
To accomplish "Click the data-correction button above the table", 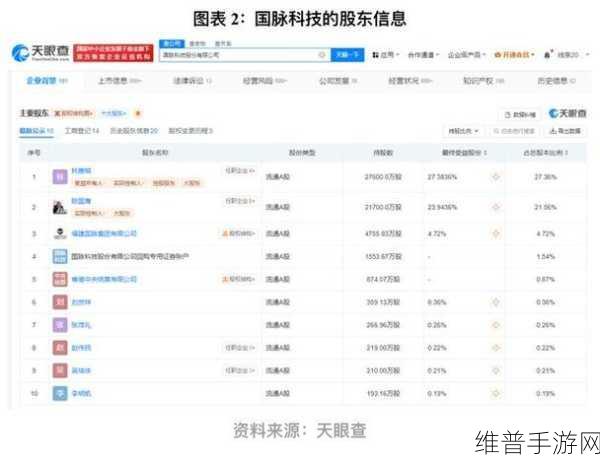I will [x=520, y=114].
